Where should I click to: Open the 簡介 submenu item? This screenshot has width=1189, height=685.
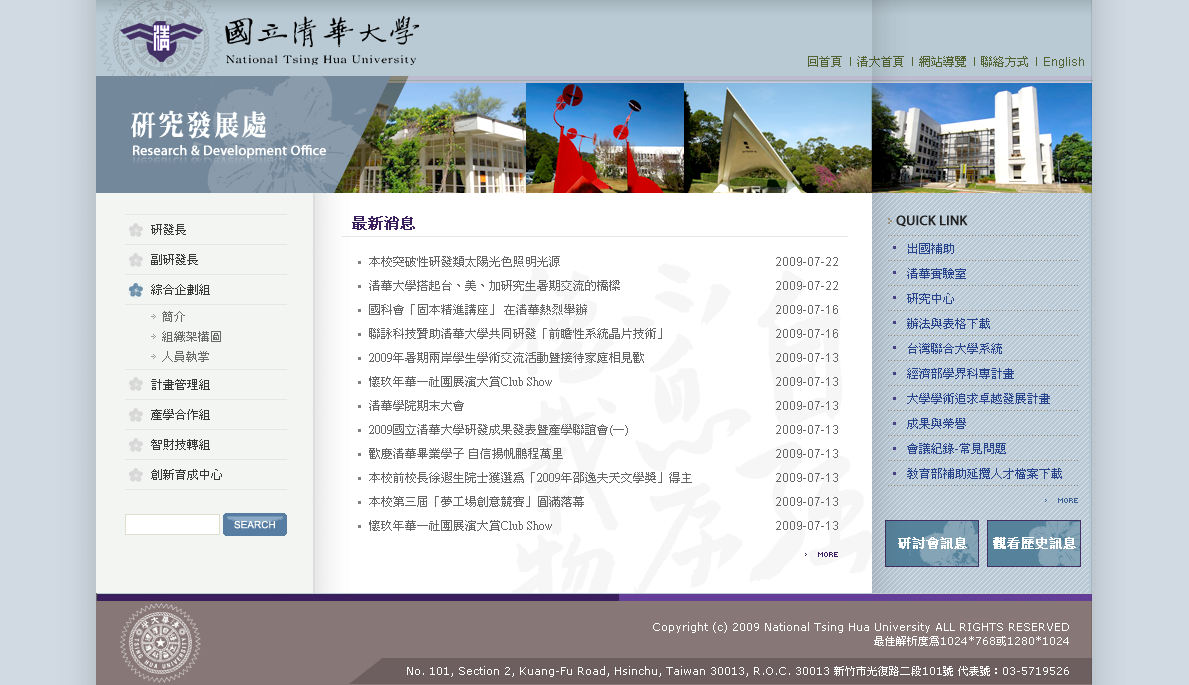coord(173,316)
